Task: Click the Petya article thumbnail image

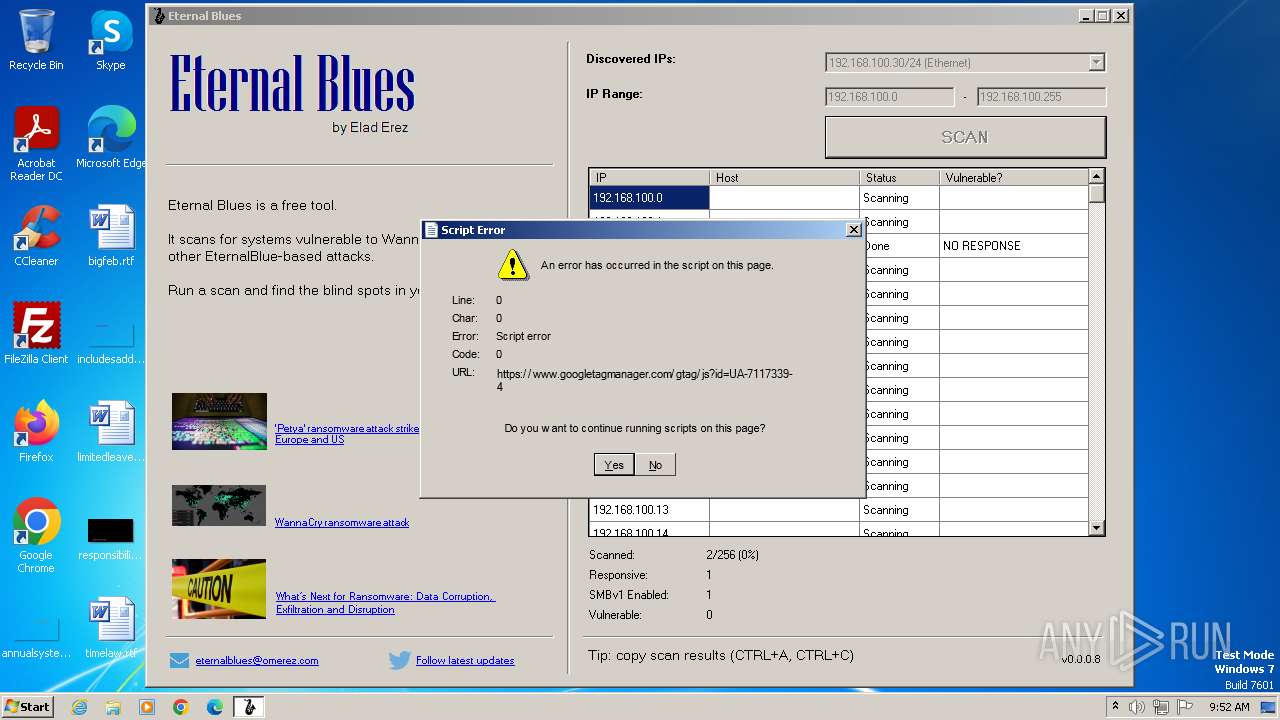Action: tap(219, 421)
